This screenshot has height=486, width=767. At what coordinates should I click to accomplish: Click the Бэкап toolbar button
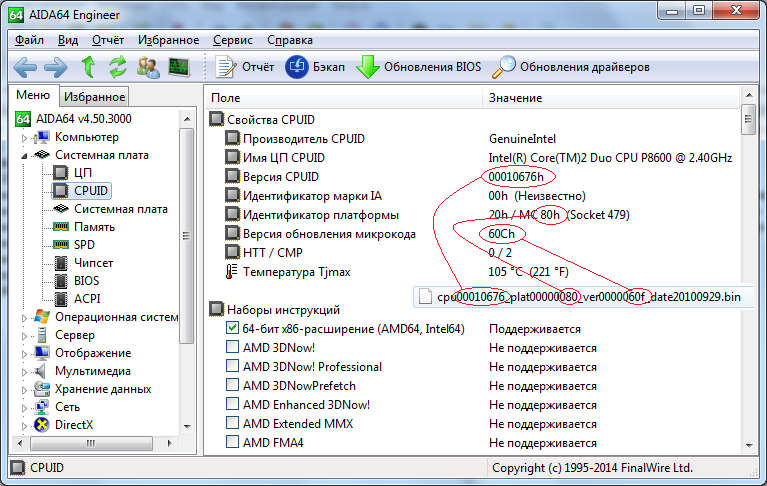point(315,67)
